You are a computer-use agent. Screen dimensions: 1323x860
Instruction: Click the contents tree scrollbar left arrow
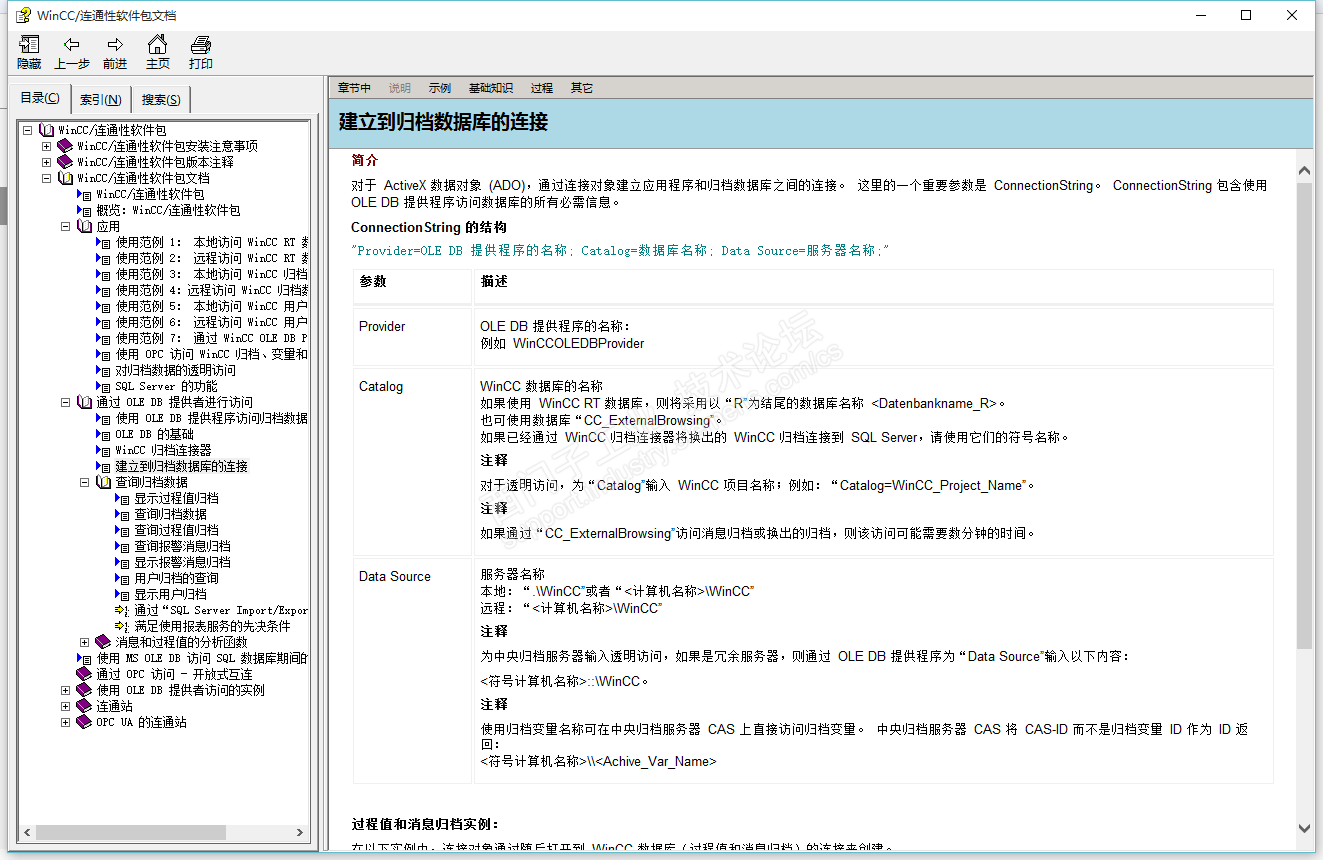tap(28, 832)
